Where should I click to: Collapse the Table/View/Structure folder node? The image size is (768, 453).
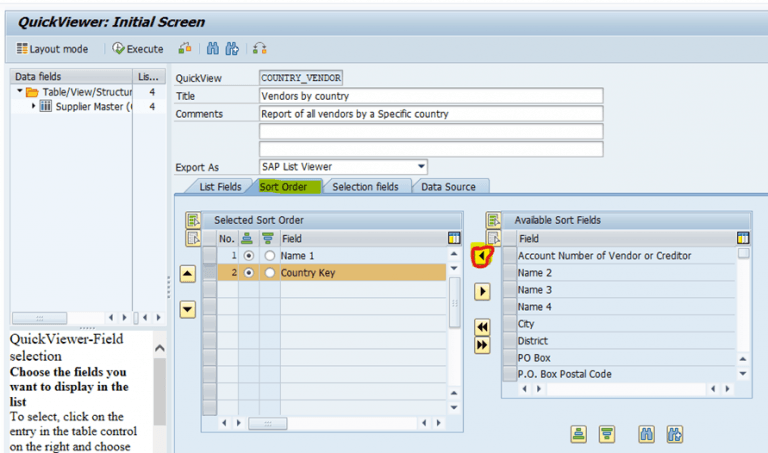(20, 92)
